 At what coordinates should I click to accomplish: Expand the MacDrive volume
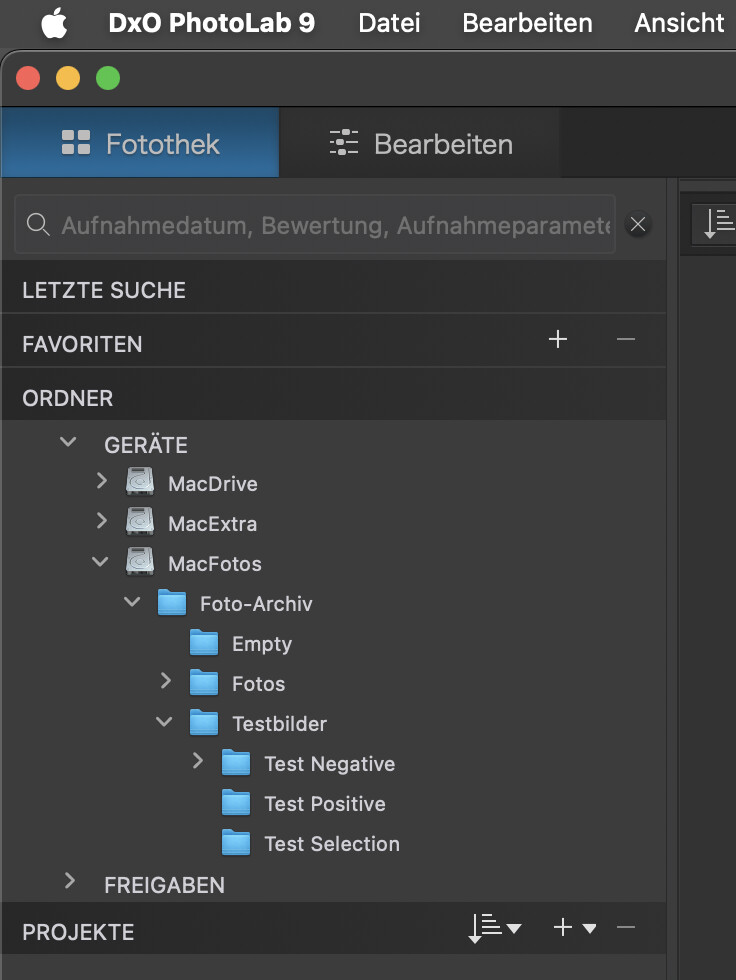(x=101, y=481)
